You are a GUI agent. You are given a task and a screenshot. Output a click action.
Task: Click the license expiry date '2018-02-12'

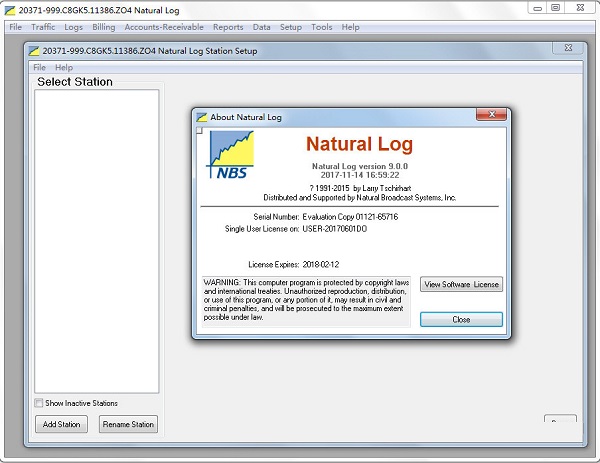[321, 264]
